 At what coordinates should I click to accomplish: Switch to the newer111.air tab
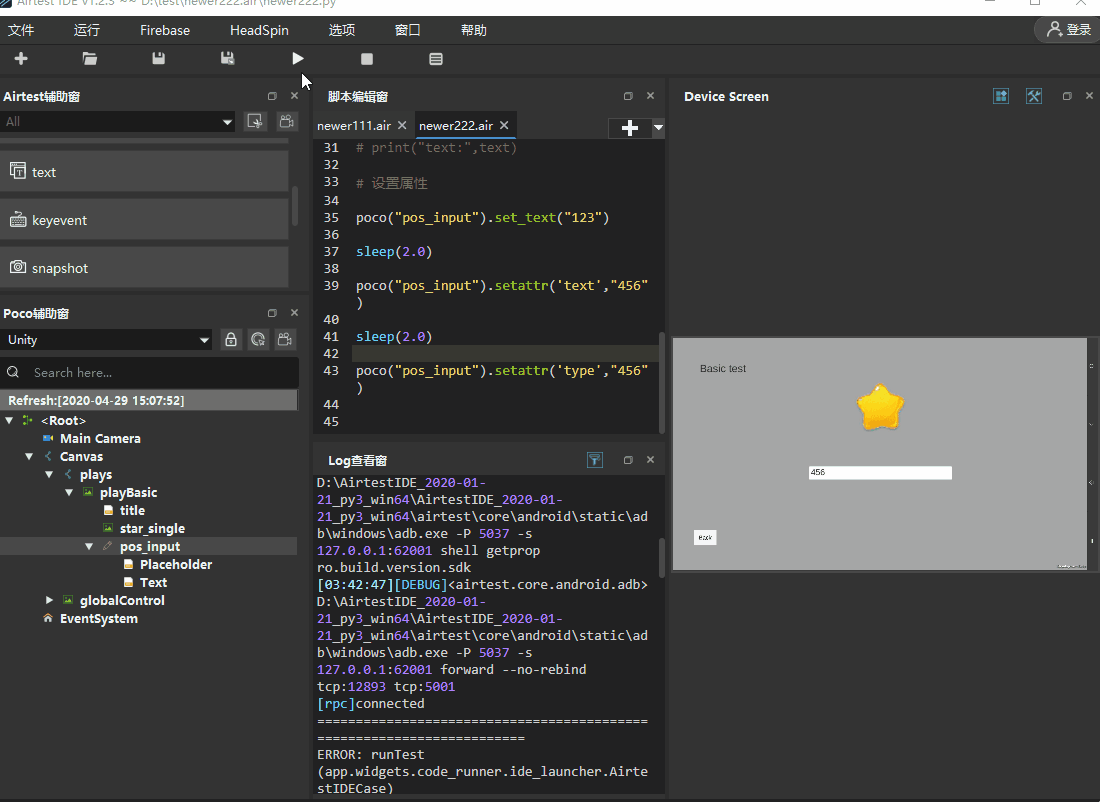pos(353,126)
